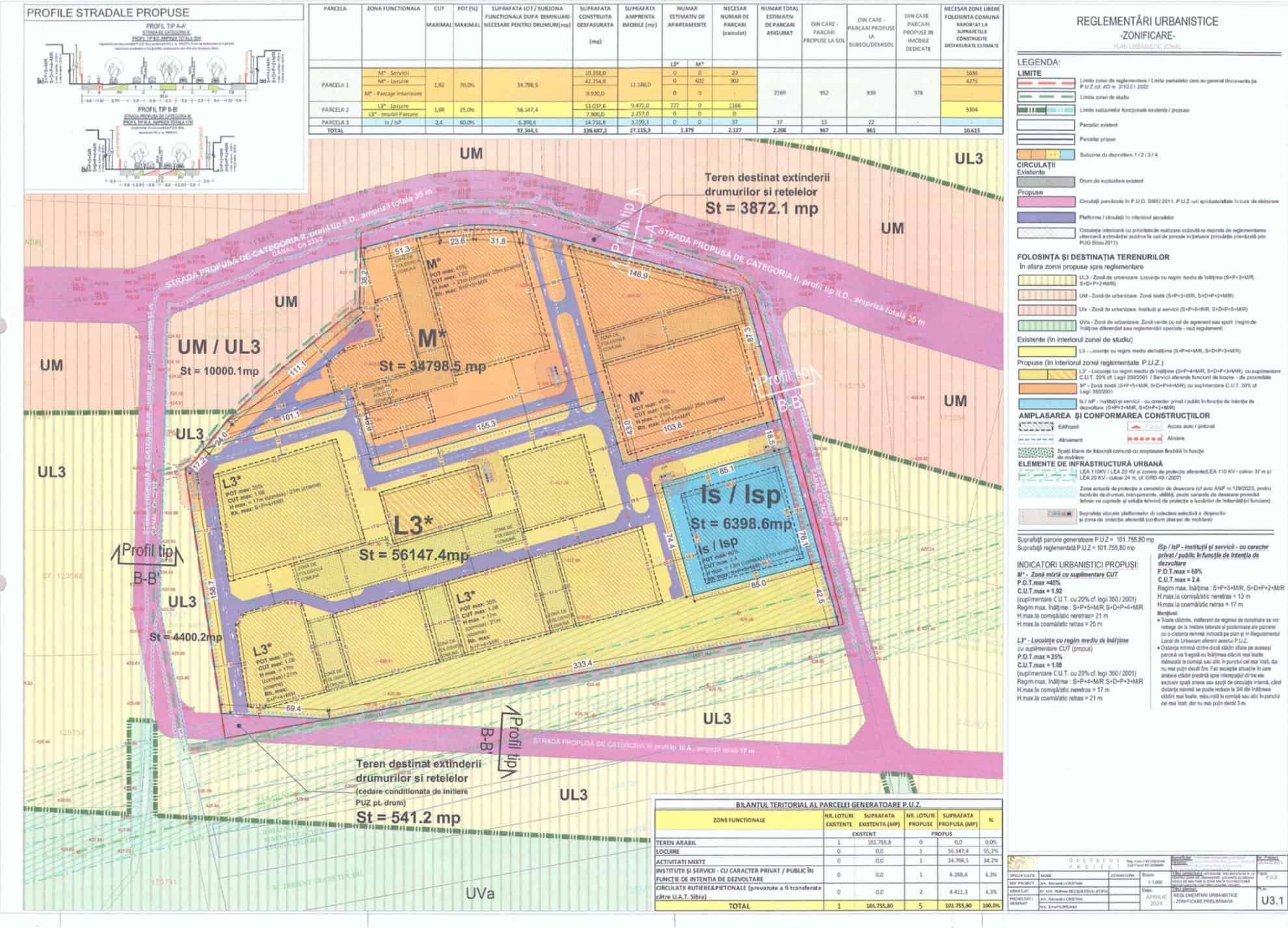Click the 'BILANTUL TERITORIAL AL PARCELEI GENERATOARE P.U.Z.' header
The height and width of the screenshot is (928, 1288).
(827, 804)
